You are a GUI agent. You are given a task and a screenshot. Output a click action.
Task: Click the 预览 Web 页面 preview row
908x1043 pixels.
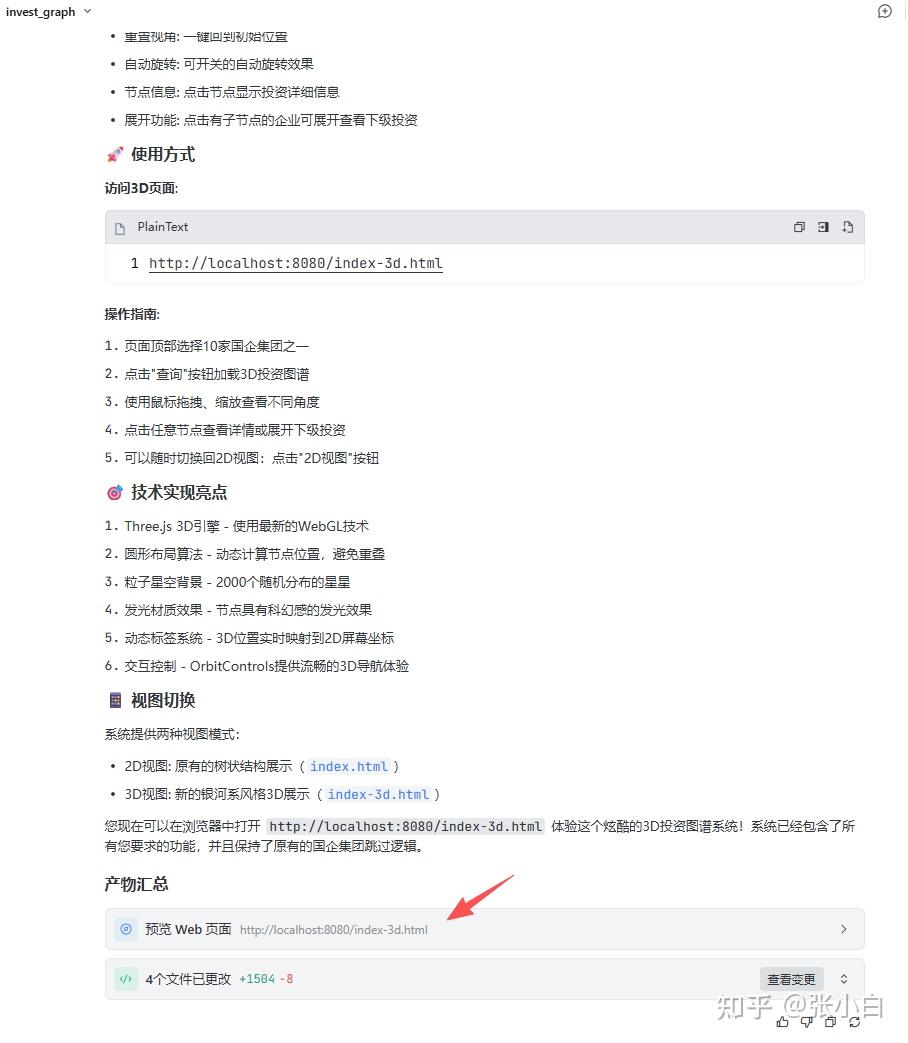[x=484, y=929]
